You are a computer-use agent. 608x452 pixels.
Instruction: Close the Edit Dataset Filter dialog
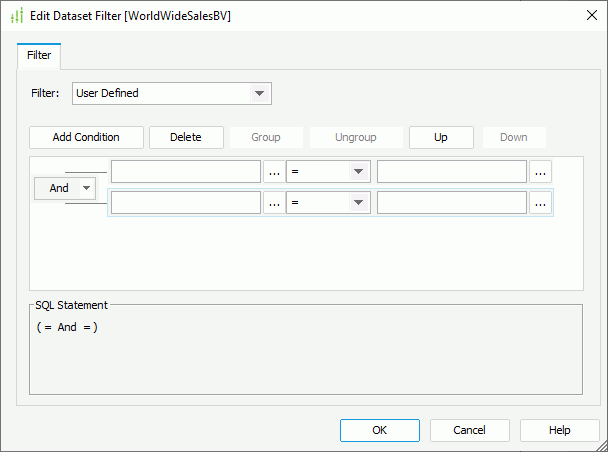[x=592, y=16]
